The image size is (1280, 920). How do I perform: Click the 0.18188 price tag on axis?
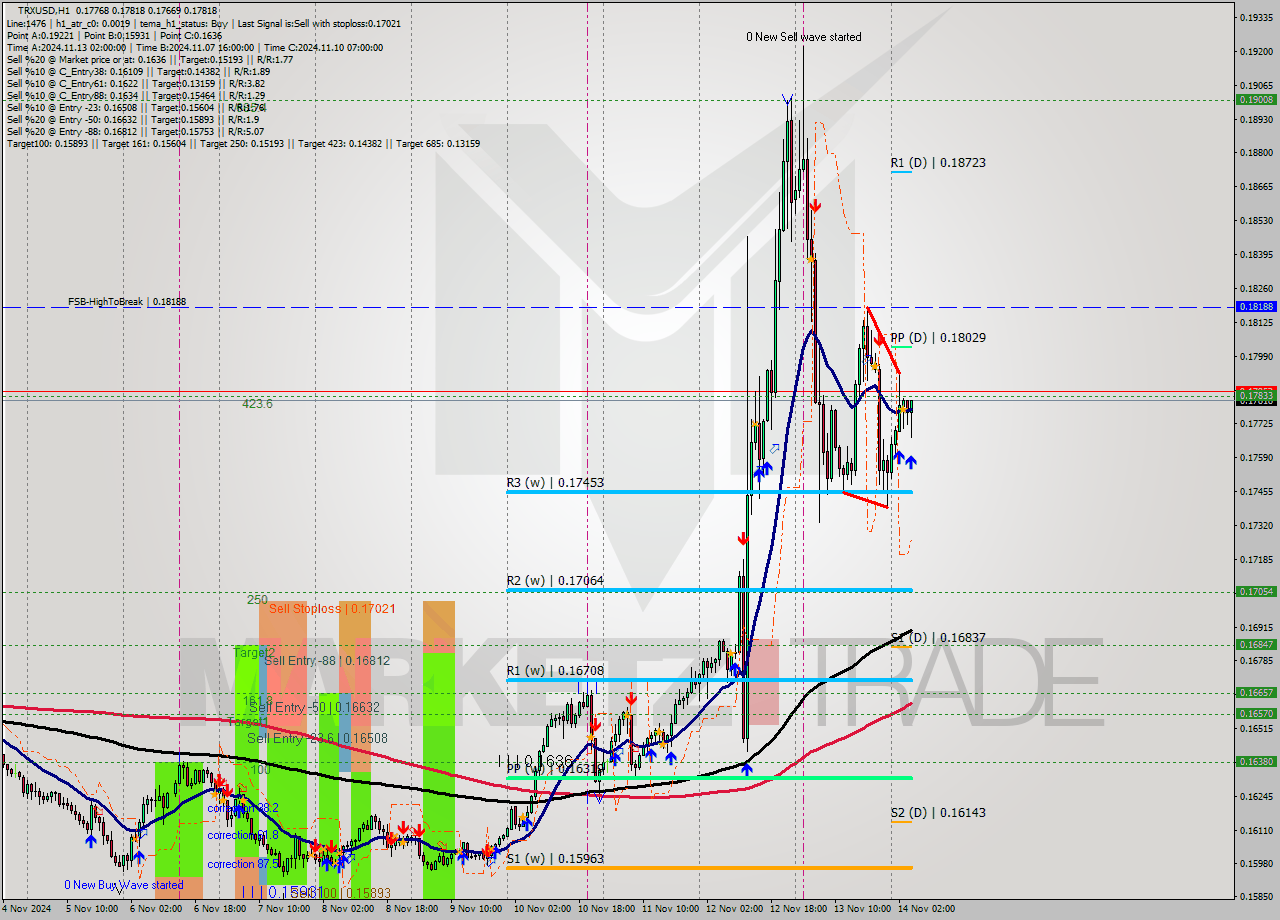coord(1256,307)
